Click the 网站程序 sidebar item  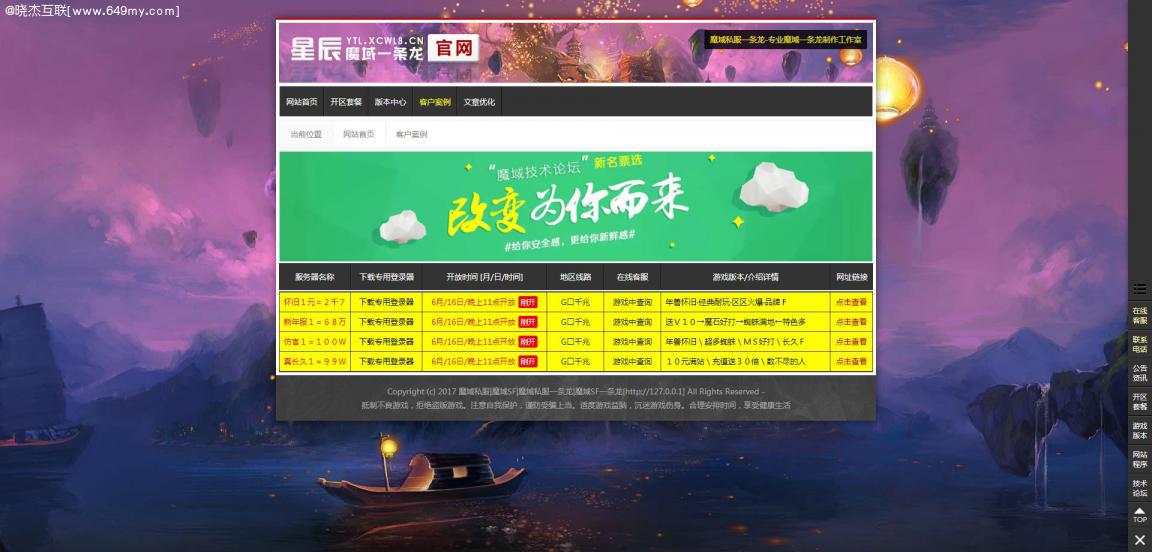pos(1139,459)
